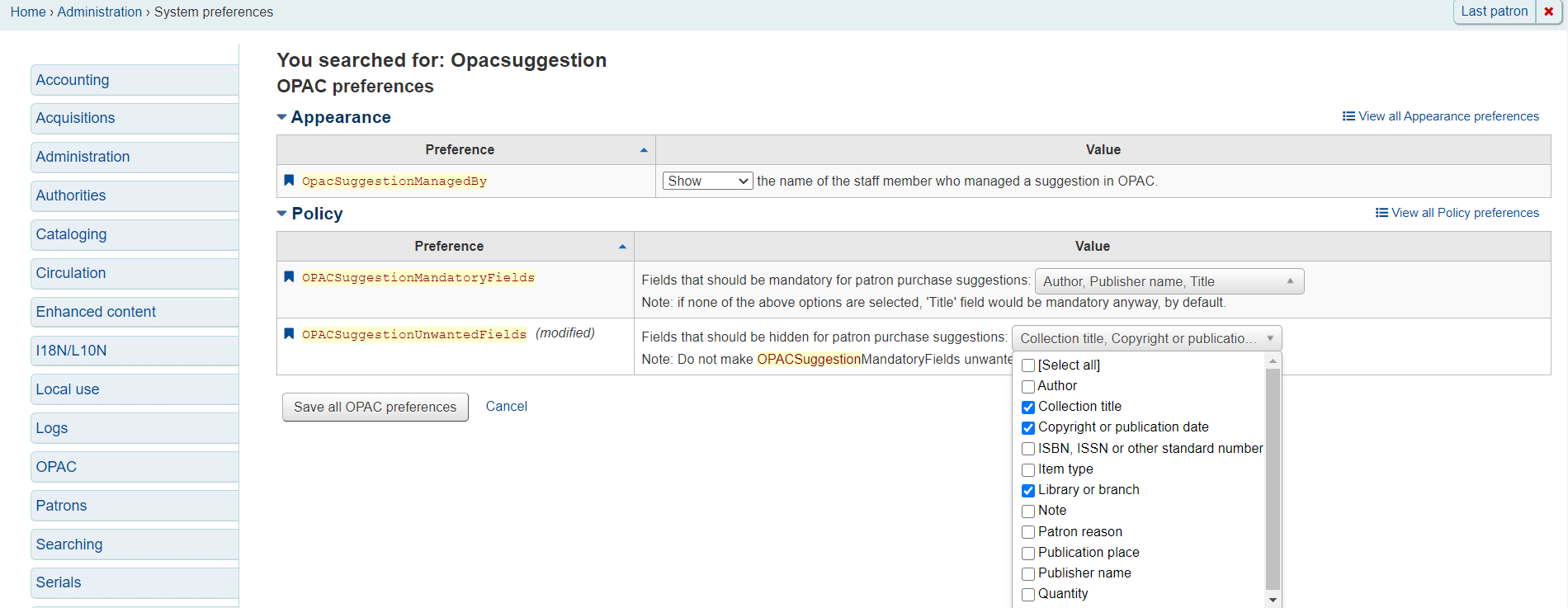1568x608 pixels.
Task: Open Serials preferences tab
Action: click(x=135, y=582)
